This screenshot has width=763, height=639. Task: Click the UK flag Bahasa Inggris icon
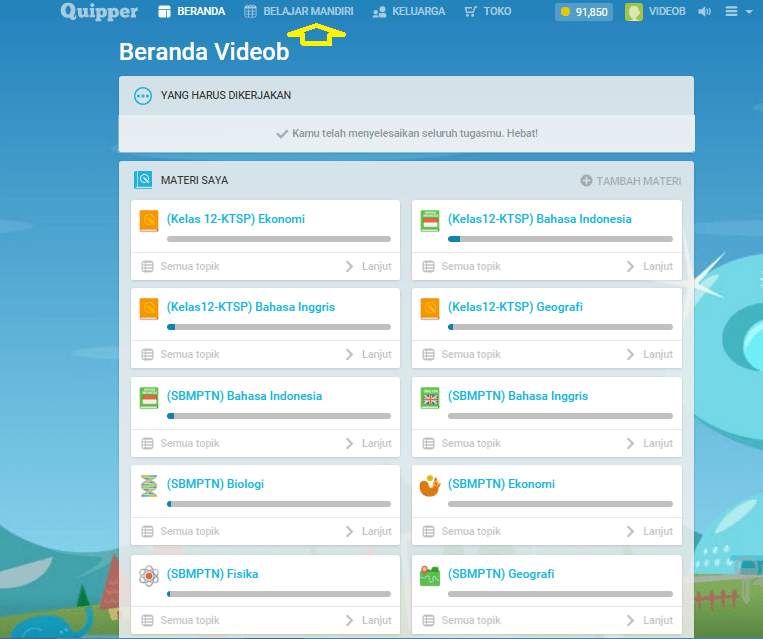pos(430,398)
